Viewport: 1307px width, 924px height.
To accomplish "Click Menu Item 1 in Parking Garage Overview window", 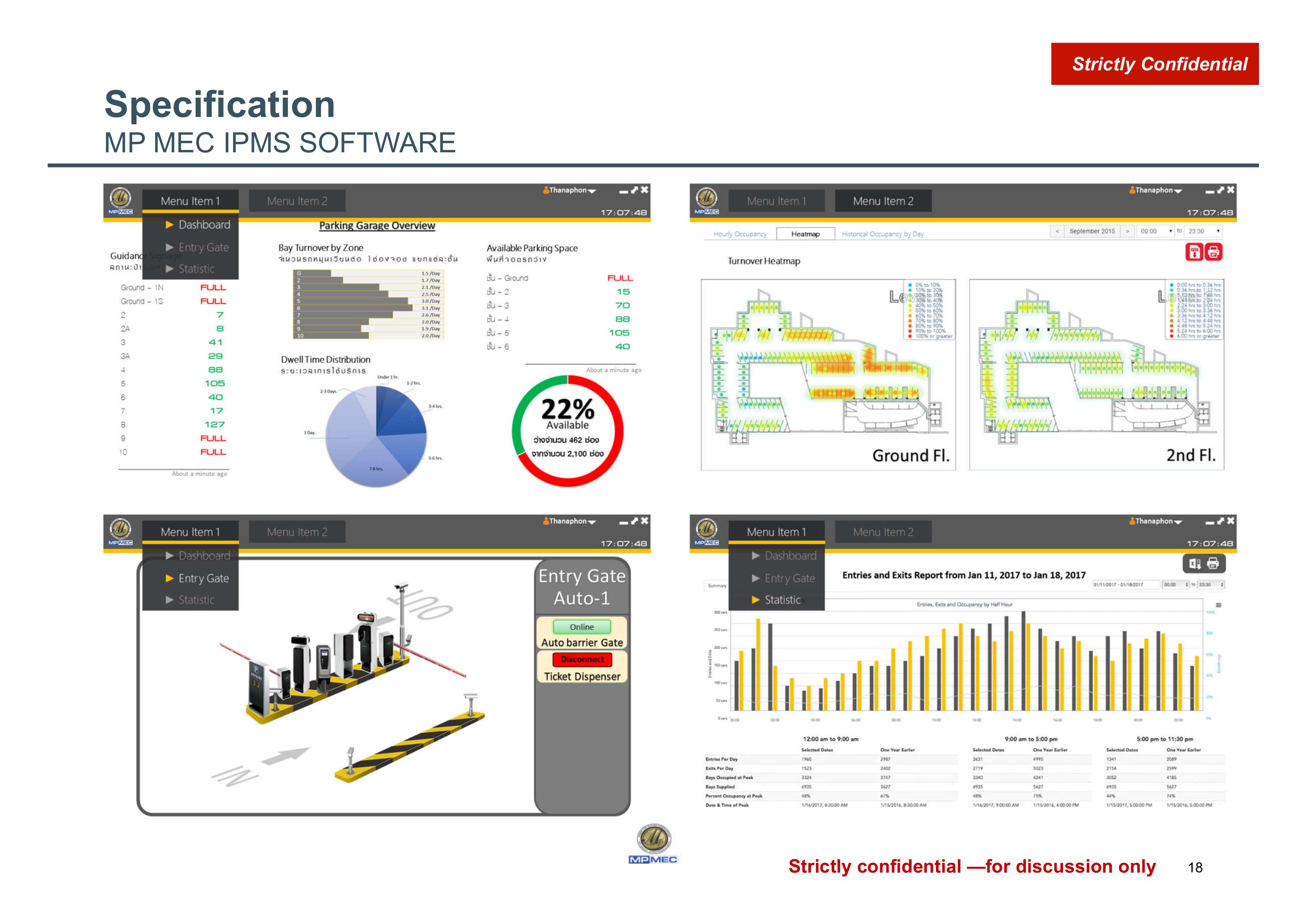I will tap(190, 201).
